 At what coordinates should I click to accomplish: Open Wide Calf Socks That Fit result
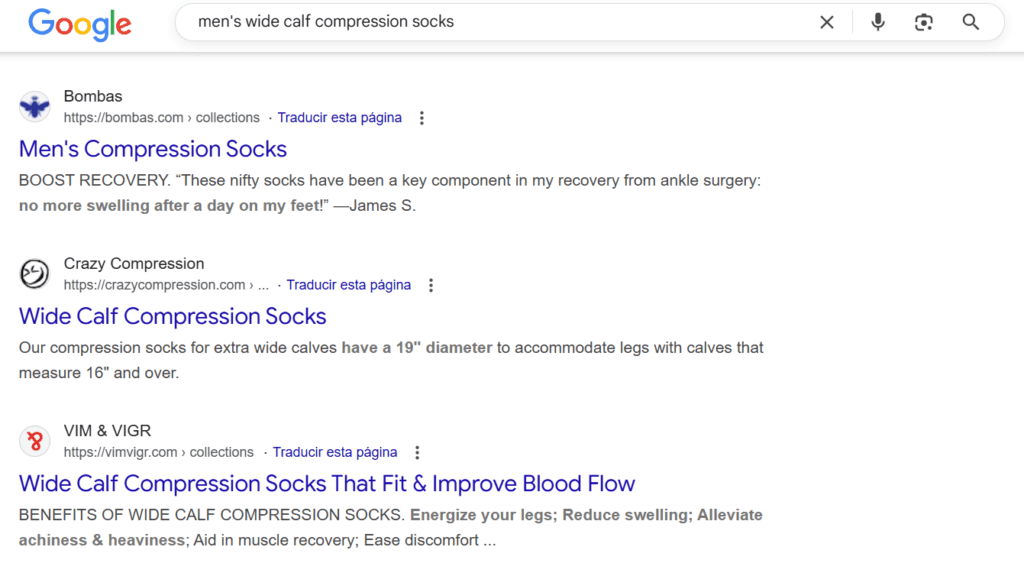327,484
